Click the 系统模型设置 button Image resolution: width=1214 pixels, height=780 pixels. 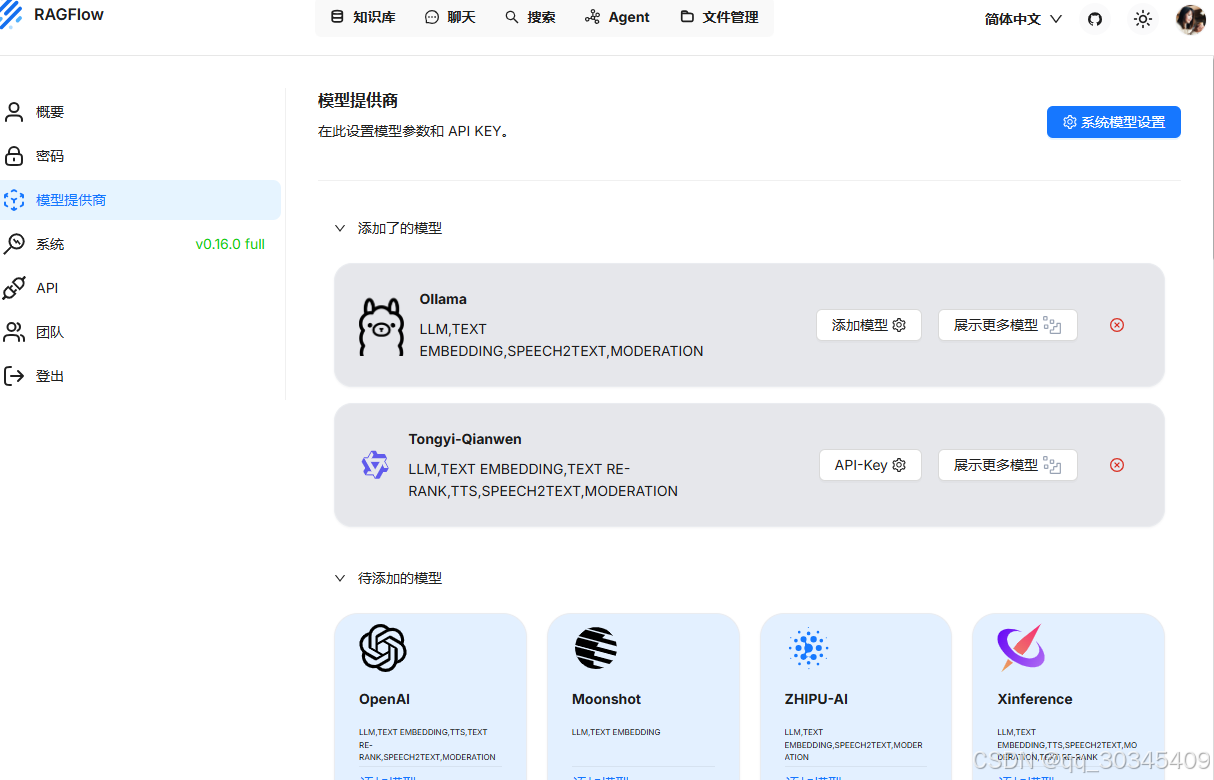pos(1113,122)
